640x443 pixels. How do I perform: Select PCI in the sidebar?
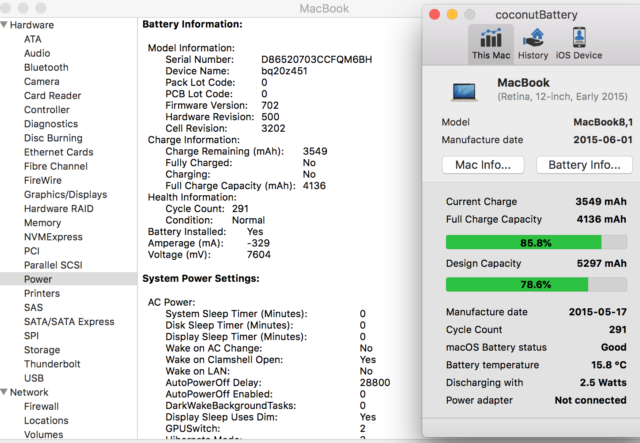[x=32, y=251]
